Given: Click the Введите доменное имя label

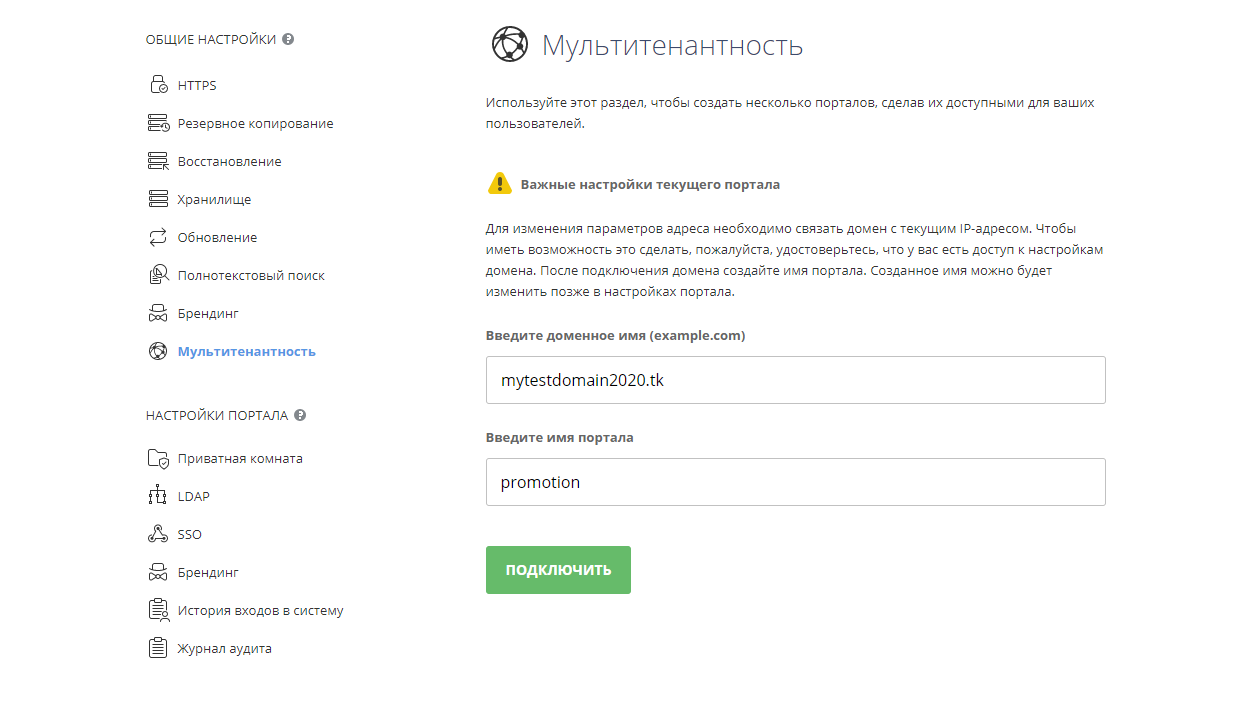Looking at the screenshot, I should pyautogui.click(x=616, y=335).
